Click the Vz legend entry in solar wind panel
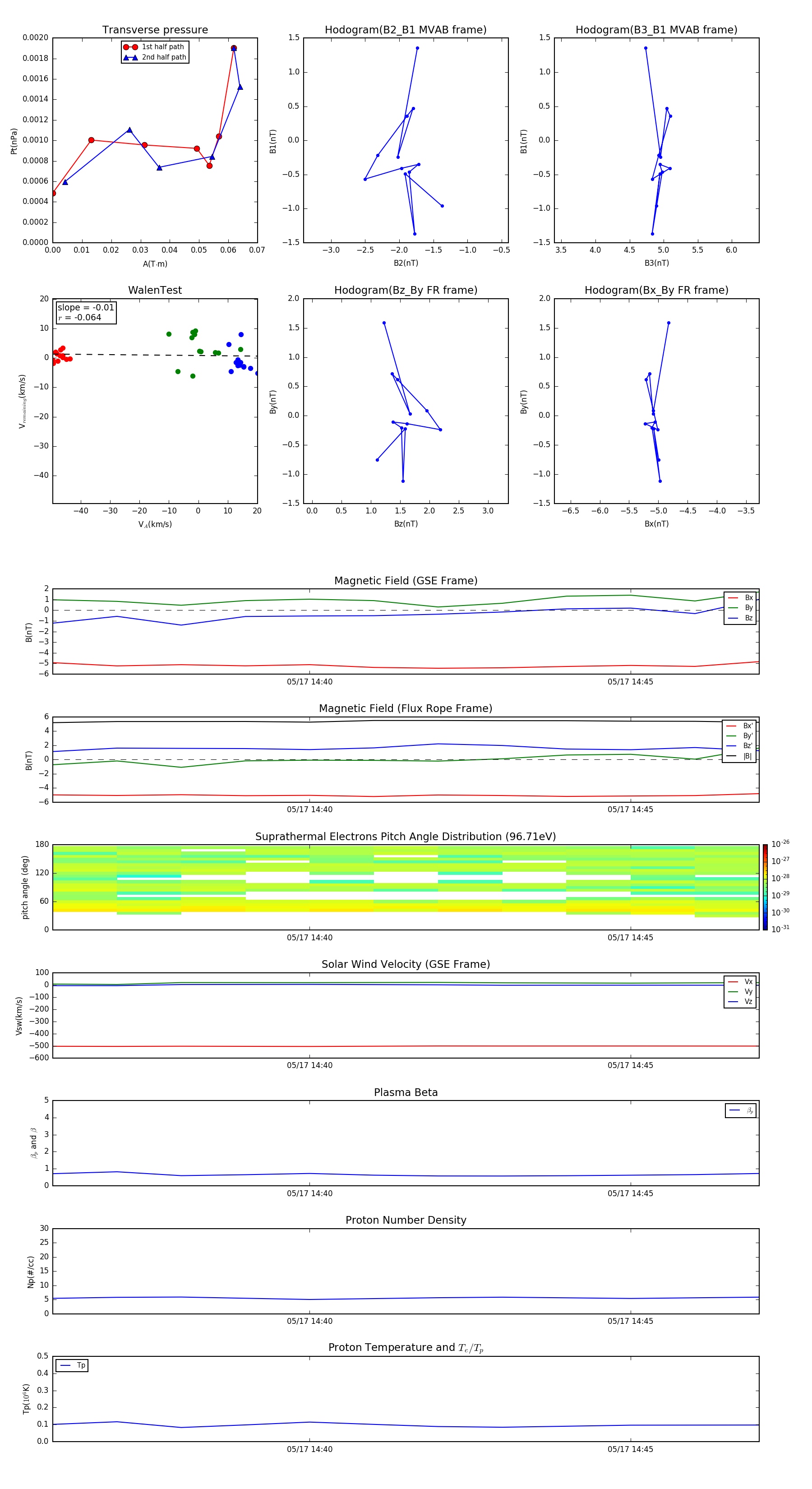 740,1001
